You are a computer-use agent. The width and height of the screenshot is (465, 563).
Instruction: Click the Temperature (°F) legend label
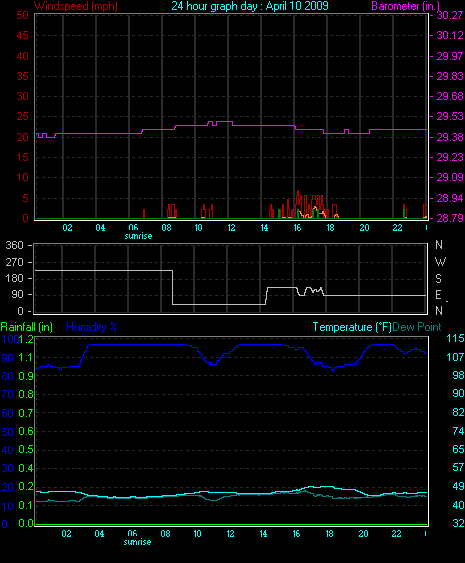tap(352, 327)
